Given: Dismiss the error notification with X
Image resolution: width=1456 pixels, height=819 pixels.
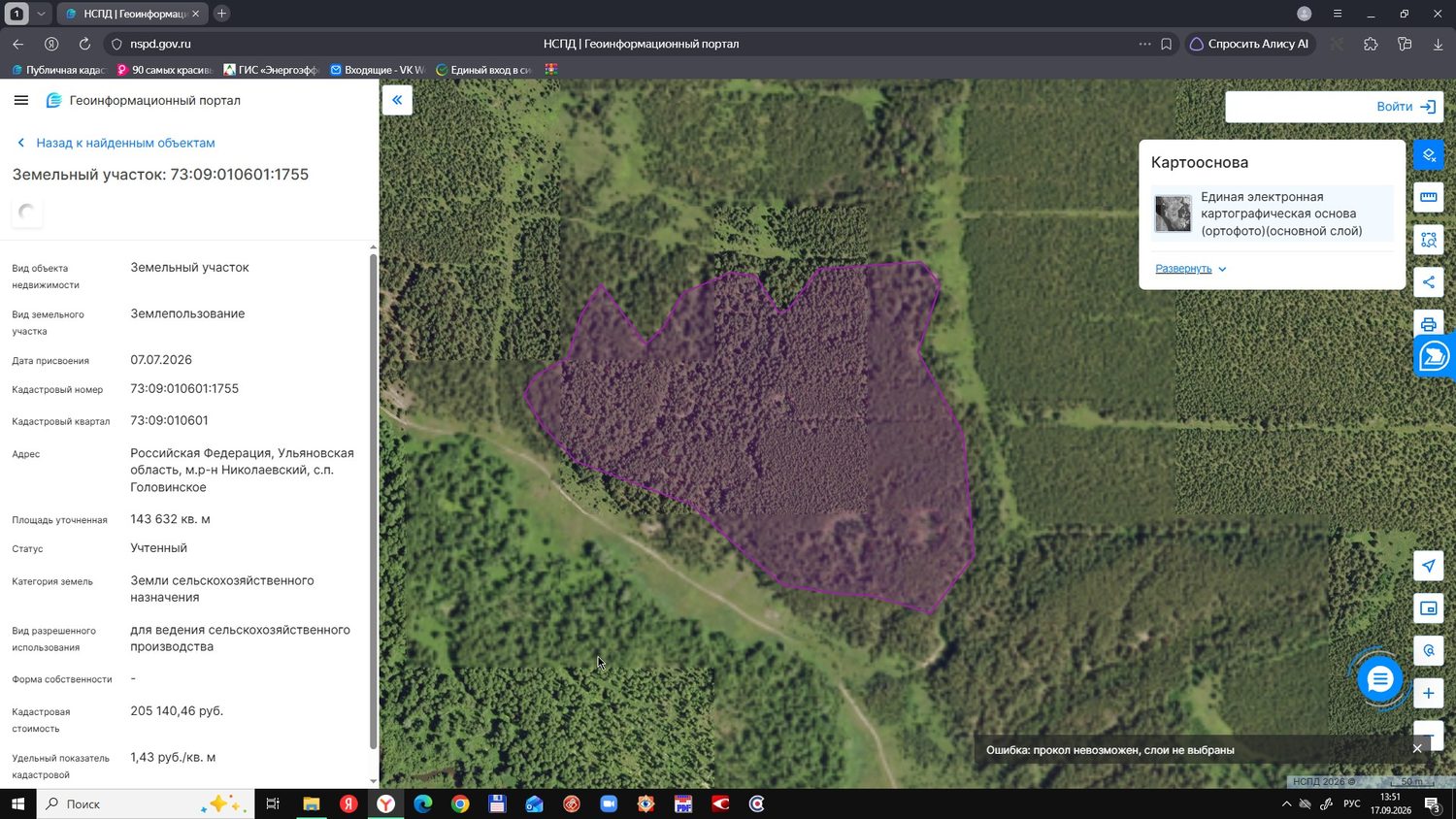Looking at the screenshot, I should [x=1417, y=749].
